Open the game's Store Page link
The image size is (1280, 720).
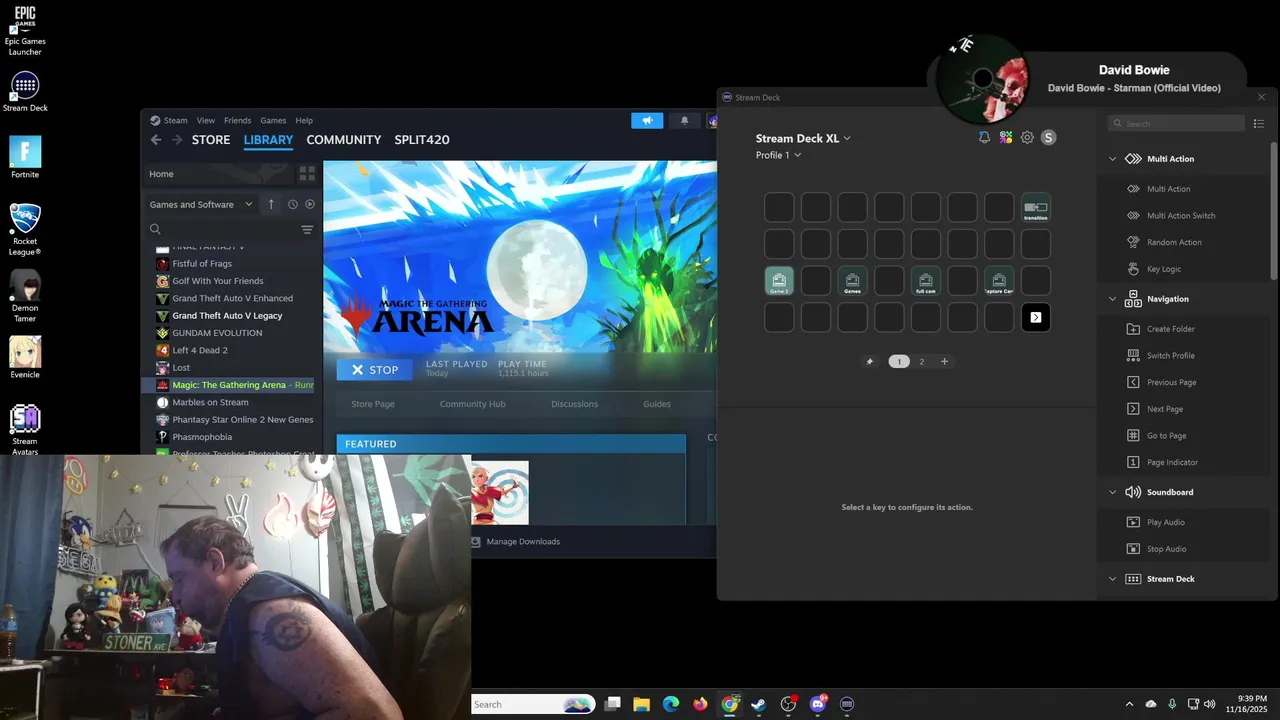pos(373,404)
